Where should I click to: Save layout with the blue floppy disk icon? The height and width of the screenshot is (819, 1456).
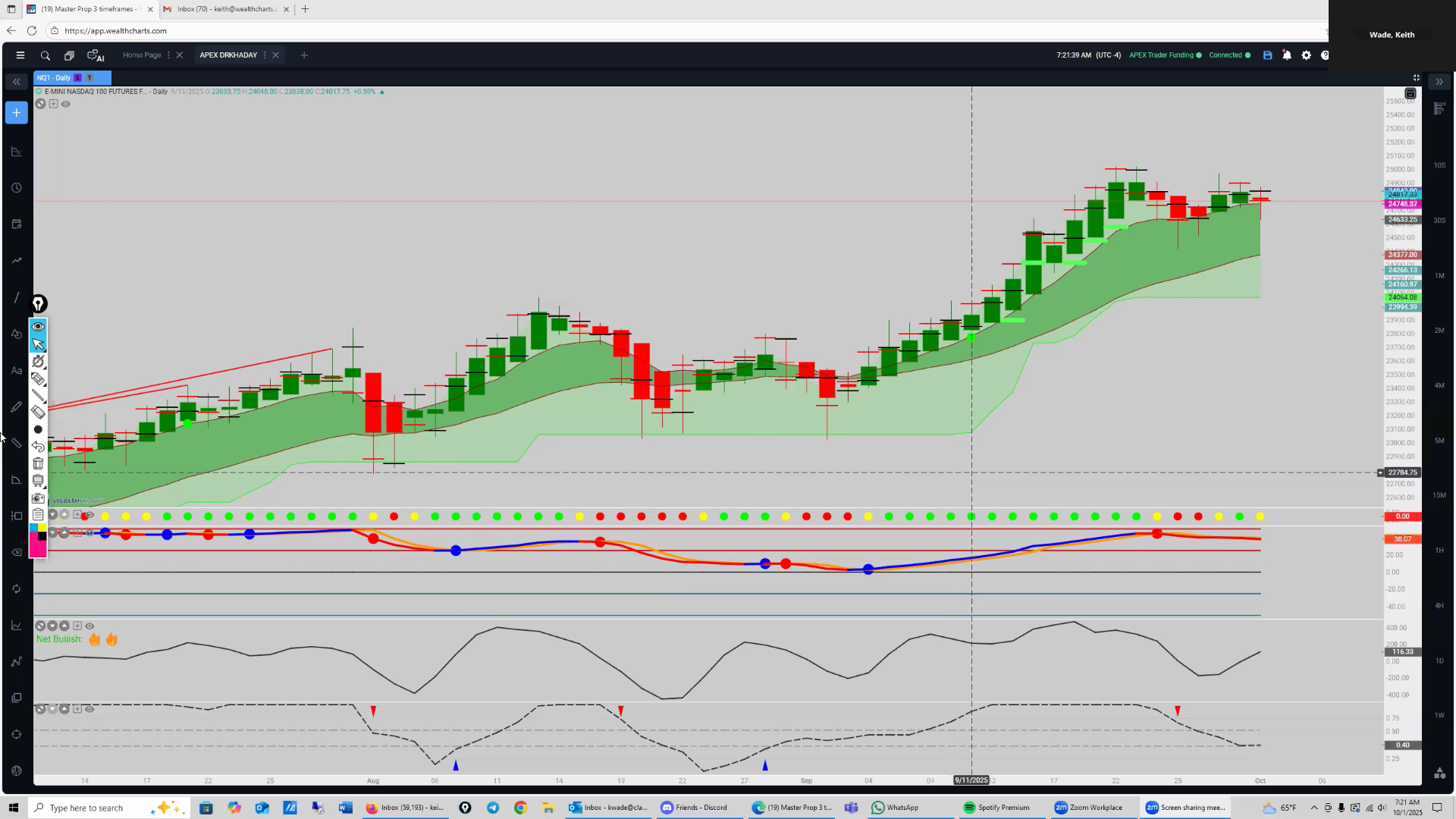[x=1267, y=55]
